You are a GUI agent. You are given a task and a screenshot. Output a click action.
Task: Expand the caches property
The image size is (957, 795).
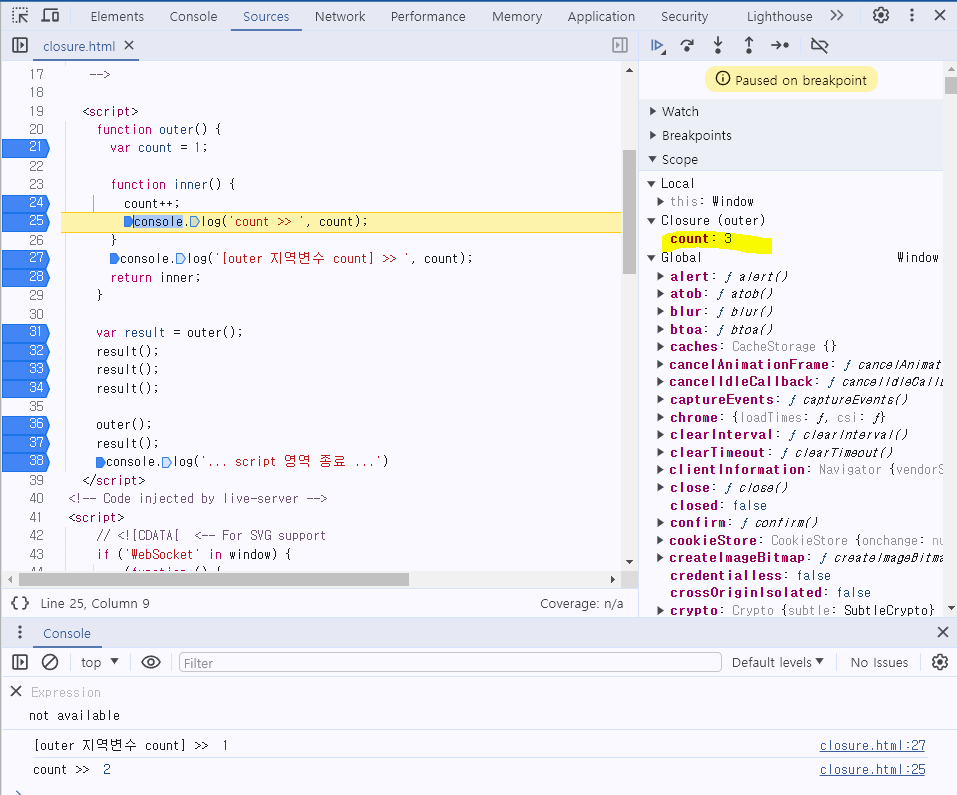660,347
